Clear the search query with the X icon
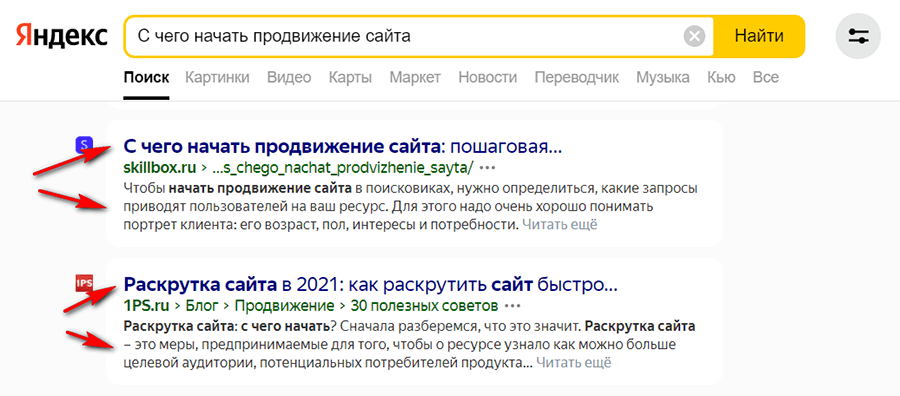 pyautogui.click(x=695, y=37)
